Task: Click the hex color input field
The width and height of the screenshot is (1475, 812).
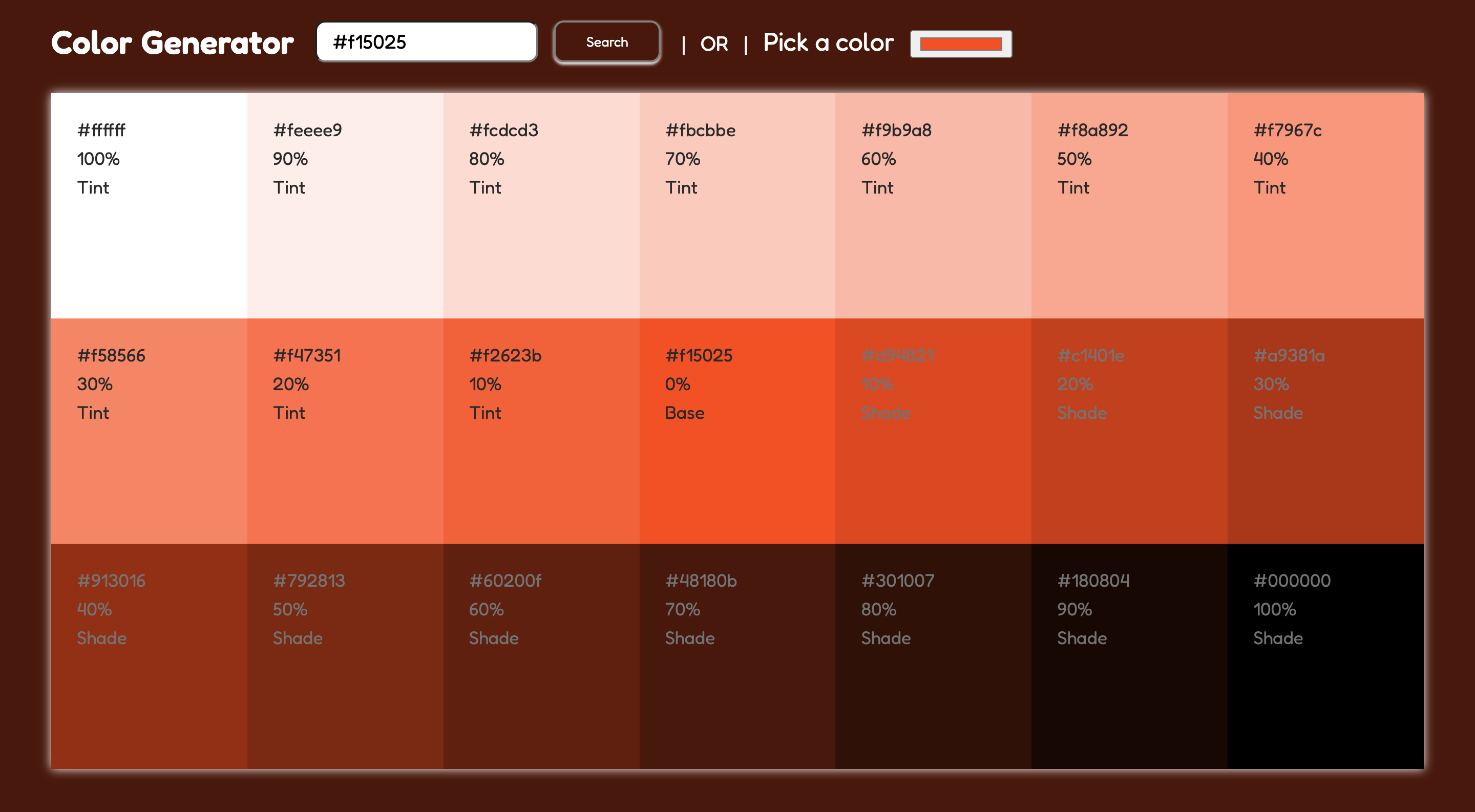Action: pos(427,42)
